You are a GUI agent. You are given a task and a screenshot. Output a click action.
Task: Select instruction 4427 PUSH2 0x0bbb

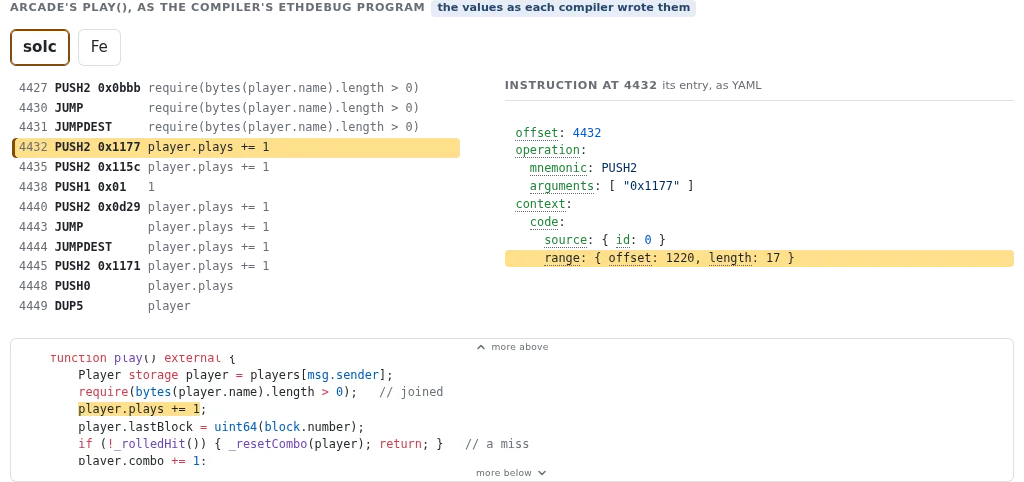[x=236, y=88]
